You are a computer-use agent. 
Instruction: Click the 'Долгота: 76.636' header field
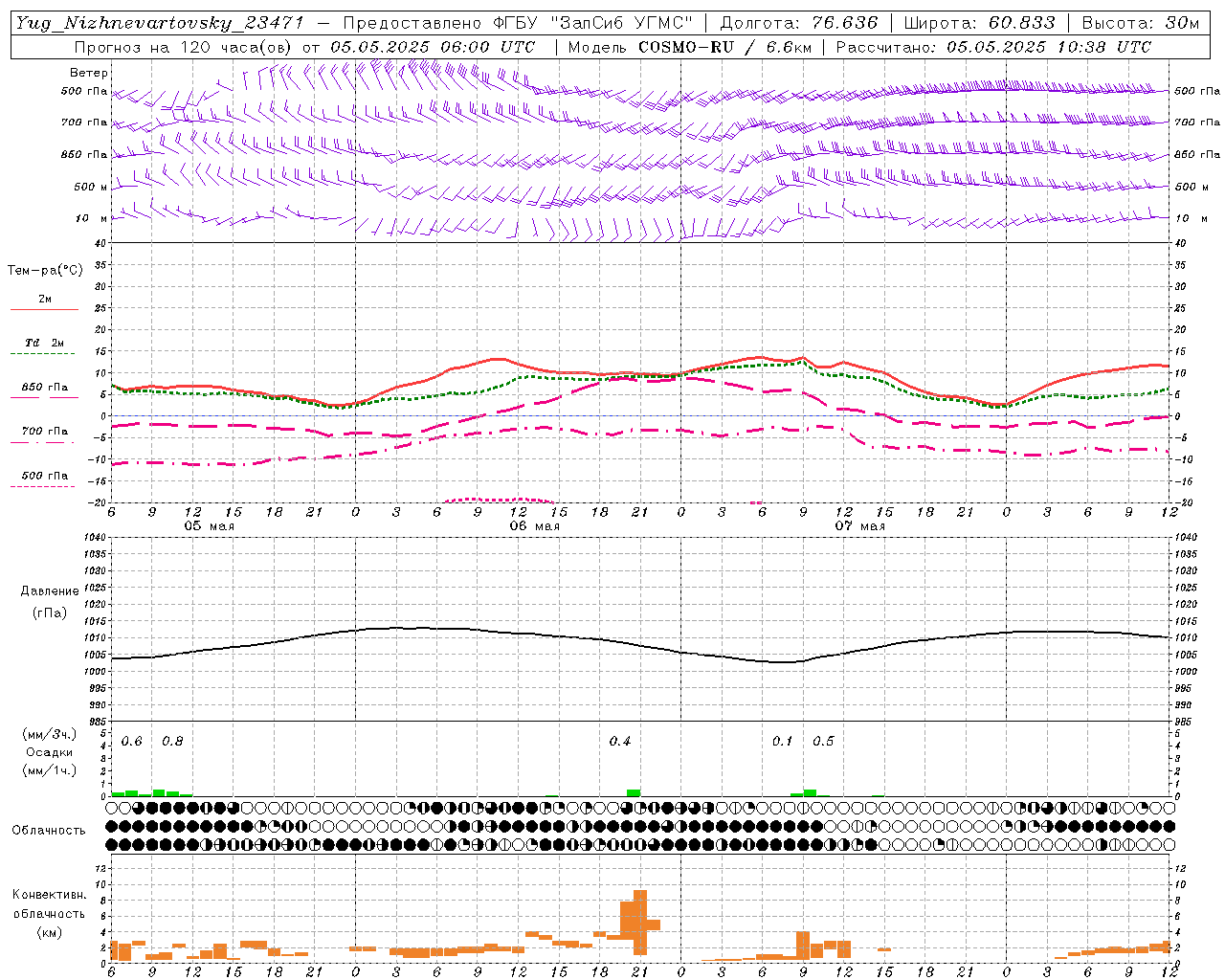pos(799,23)
